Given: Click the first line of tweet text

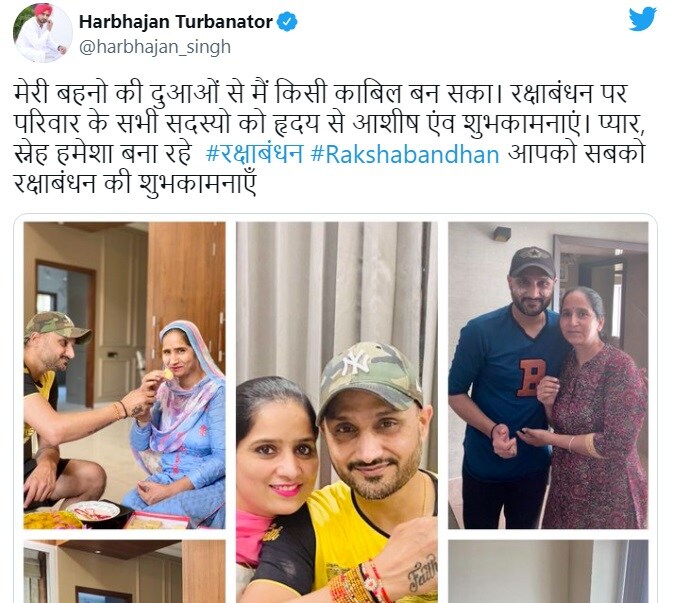Looking at the screenshot, I should click(x=320, y=93).
